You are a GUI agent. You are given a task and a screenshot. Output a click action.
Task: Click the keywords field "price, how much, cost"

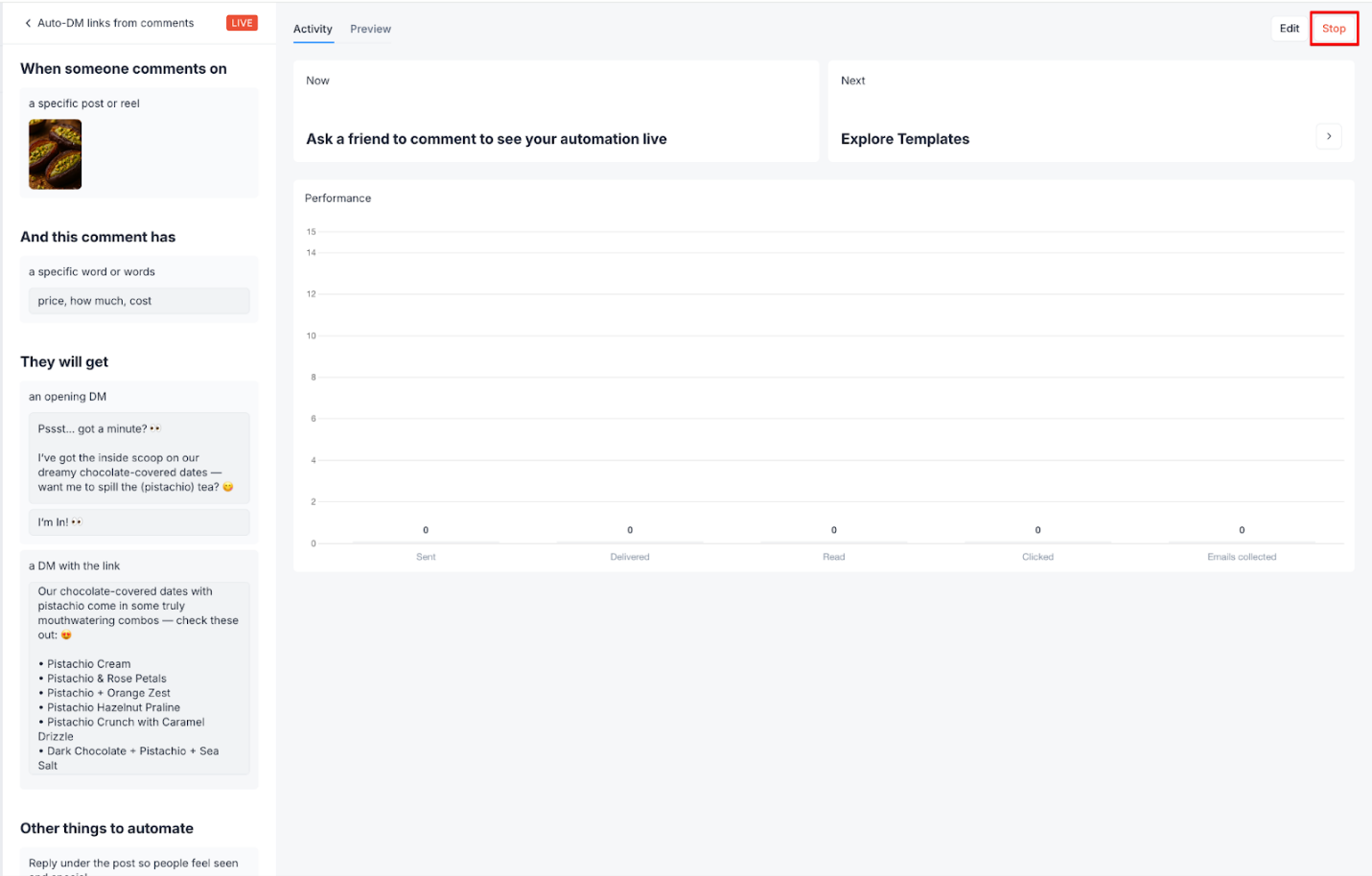pos(139,301)
